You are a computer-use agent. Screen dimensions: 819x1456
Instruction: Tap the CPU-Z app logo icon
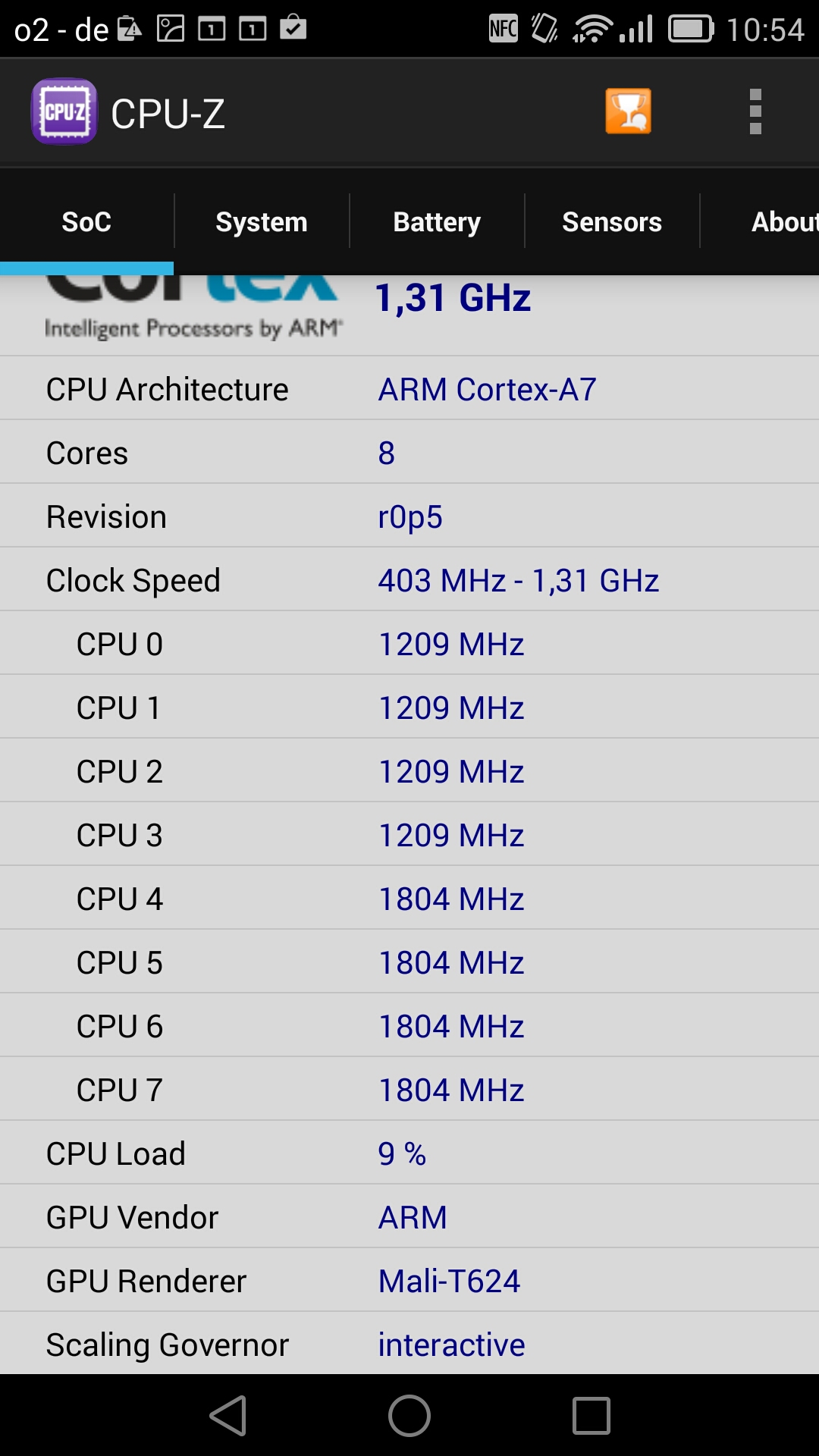point(64,111)
